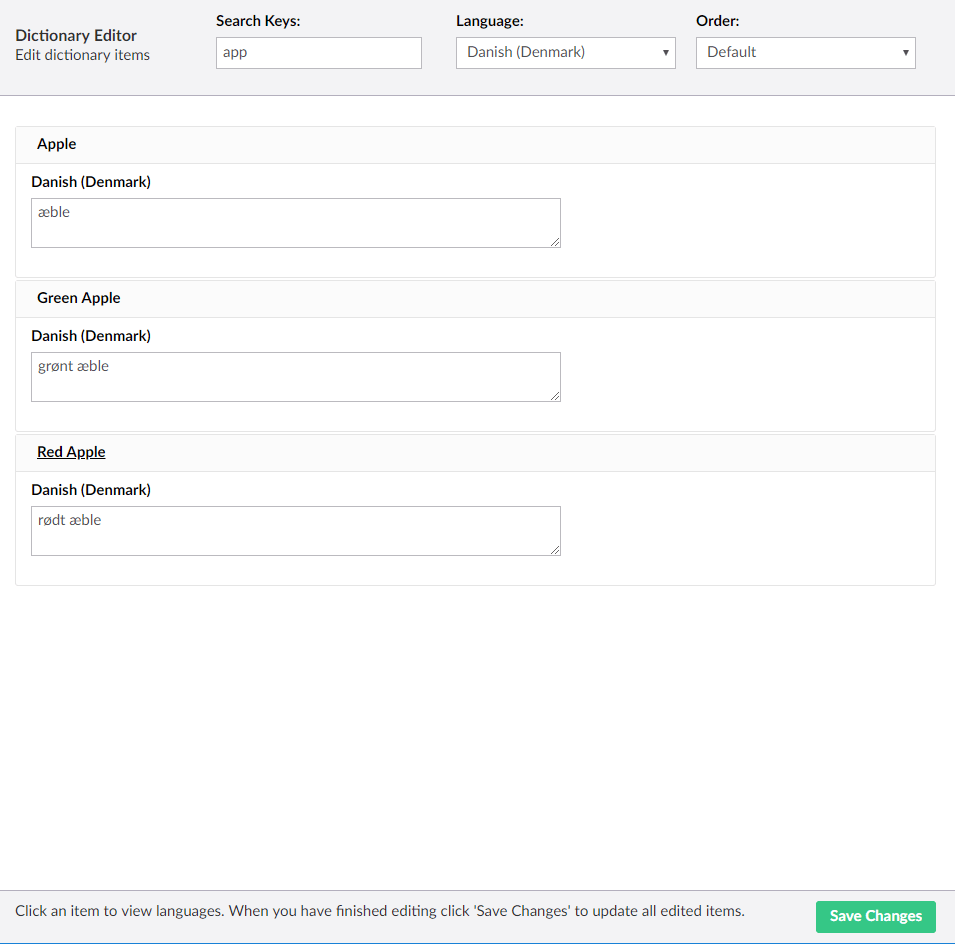Edit the rødt æble translation text area
This screenshot has width=955, height=944.
click(x=295, y=531)
